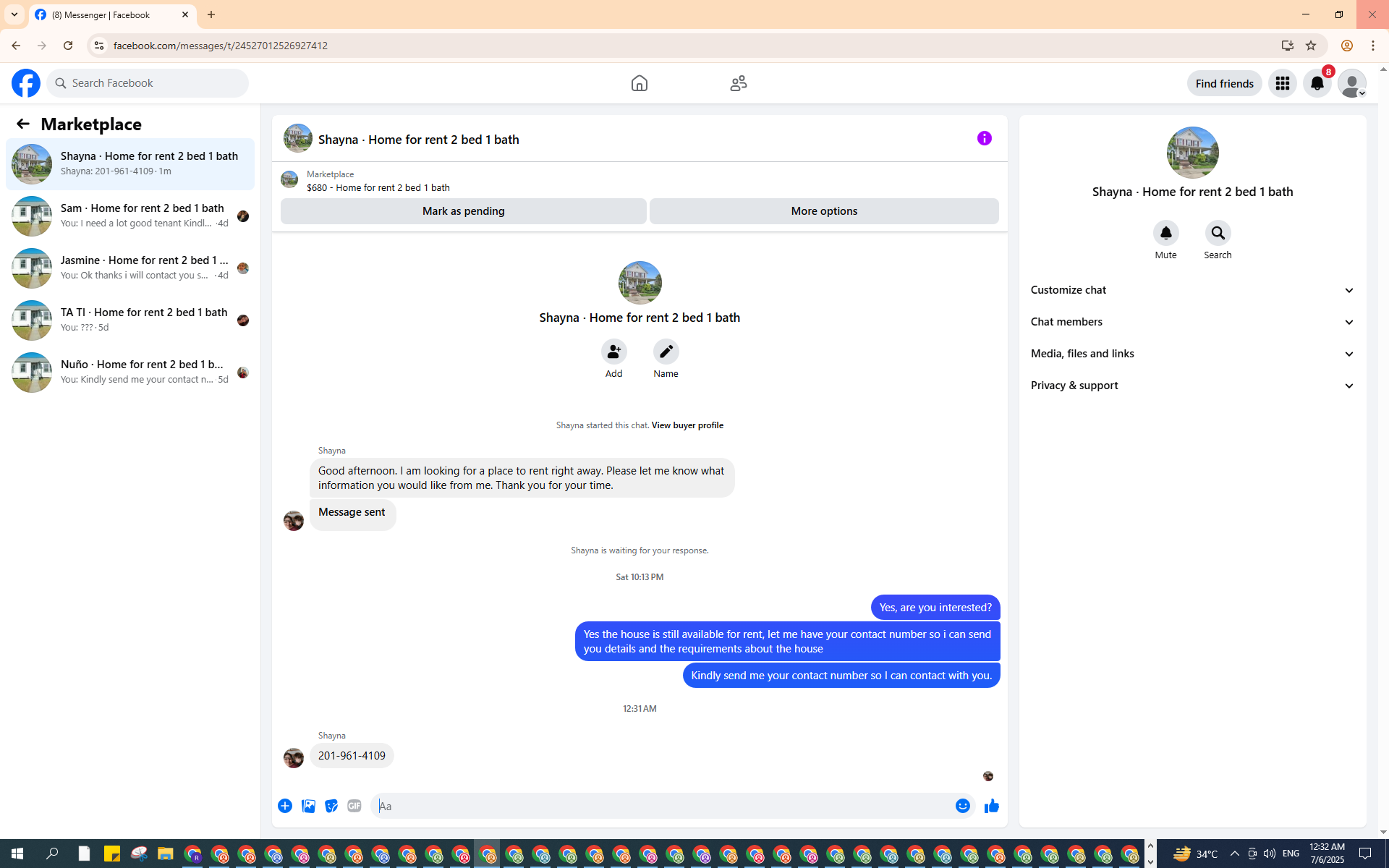Mute this conversation
This screenshot has width=1389, height=868.
click(1165, 234)
